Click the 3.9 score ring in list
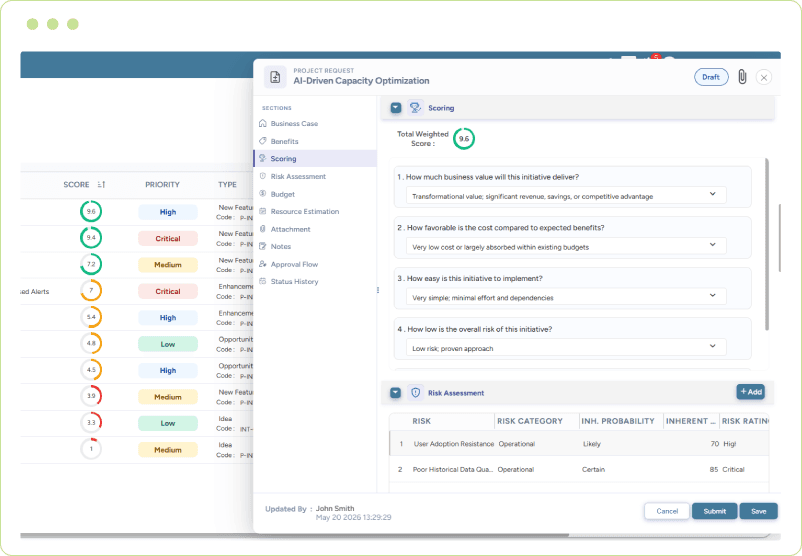 91,396
